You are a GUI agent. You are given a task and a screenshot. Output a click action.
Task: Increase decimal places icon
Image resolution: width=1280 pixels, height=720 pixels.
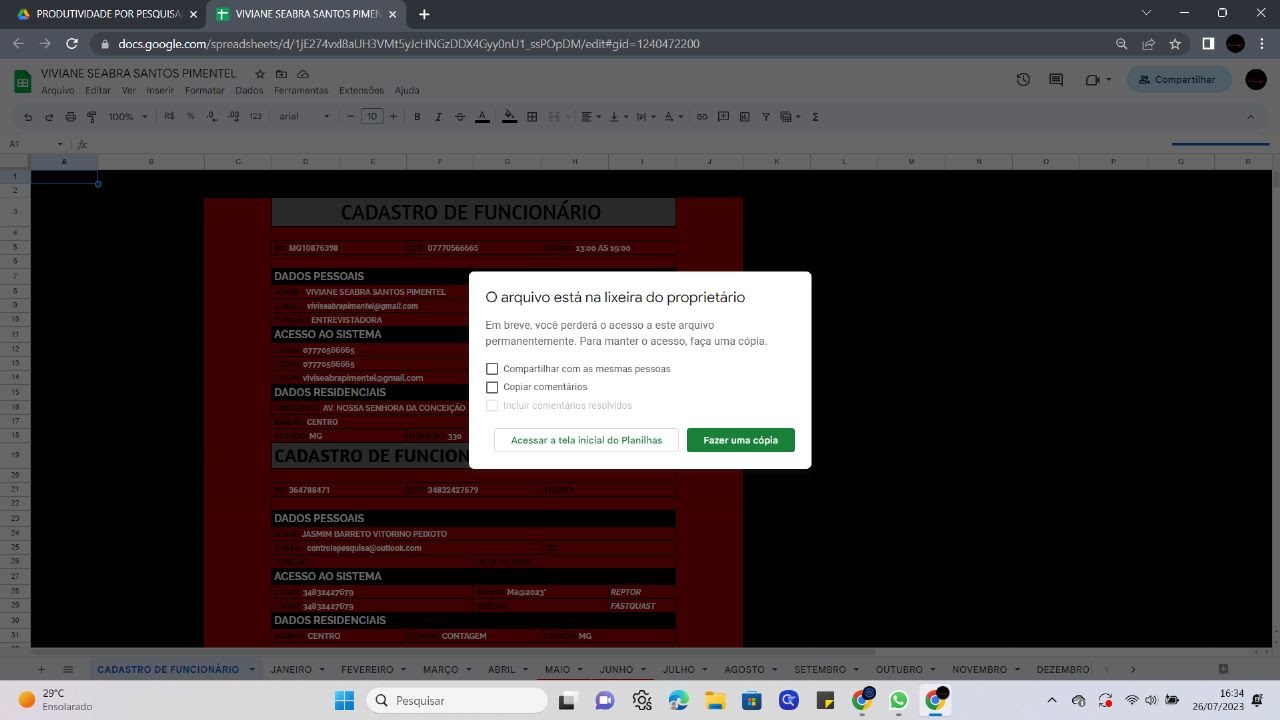pyautogui.click(x=233, y=117)
